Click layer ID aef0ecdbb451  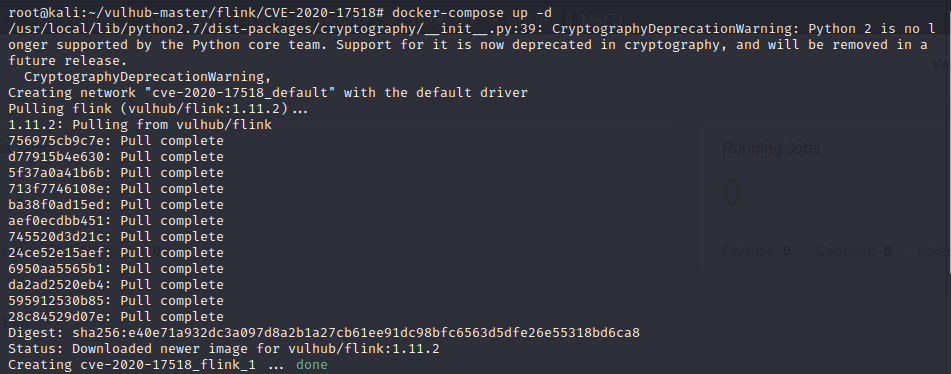coord(61,221)
